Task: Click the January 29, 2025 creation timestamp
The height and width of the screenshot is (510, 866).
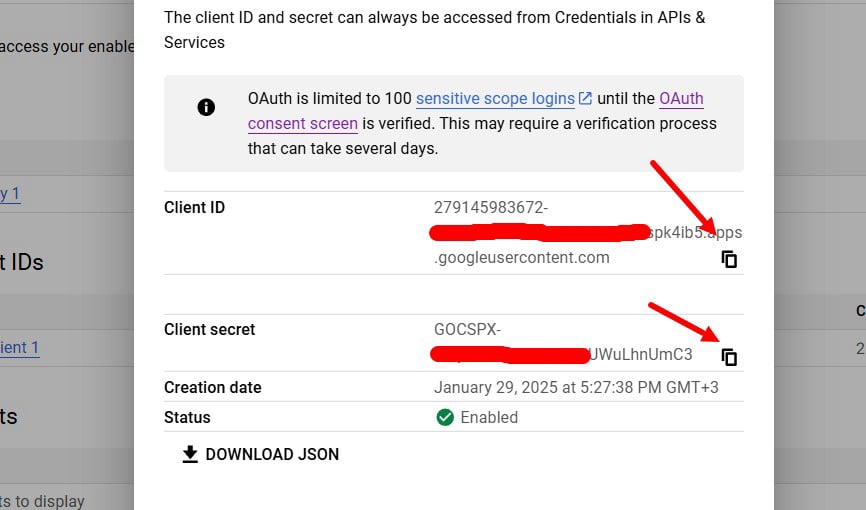Action: pyautogui.click(x=576, y=387)
